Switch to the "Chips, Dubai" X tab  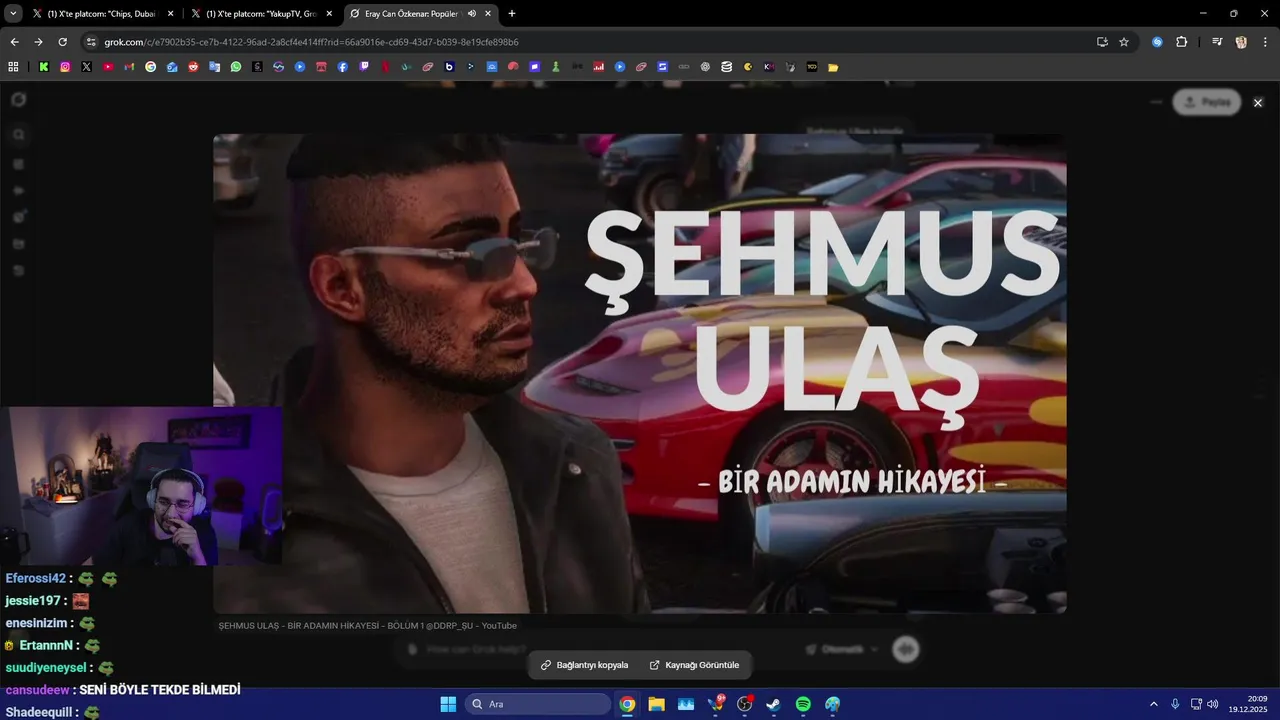(x=102, y=14)
